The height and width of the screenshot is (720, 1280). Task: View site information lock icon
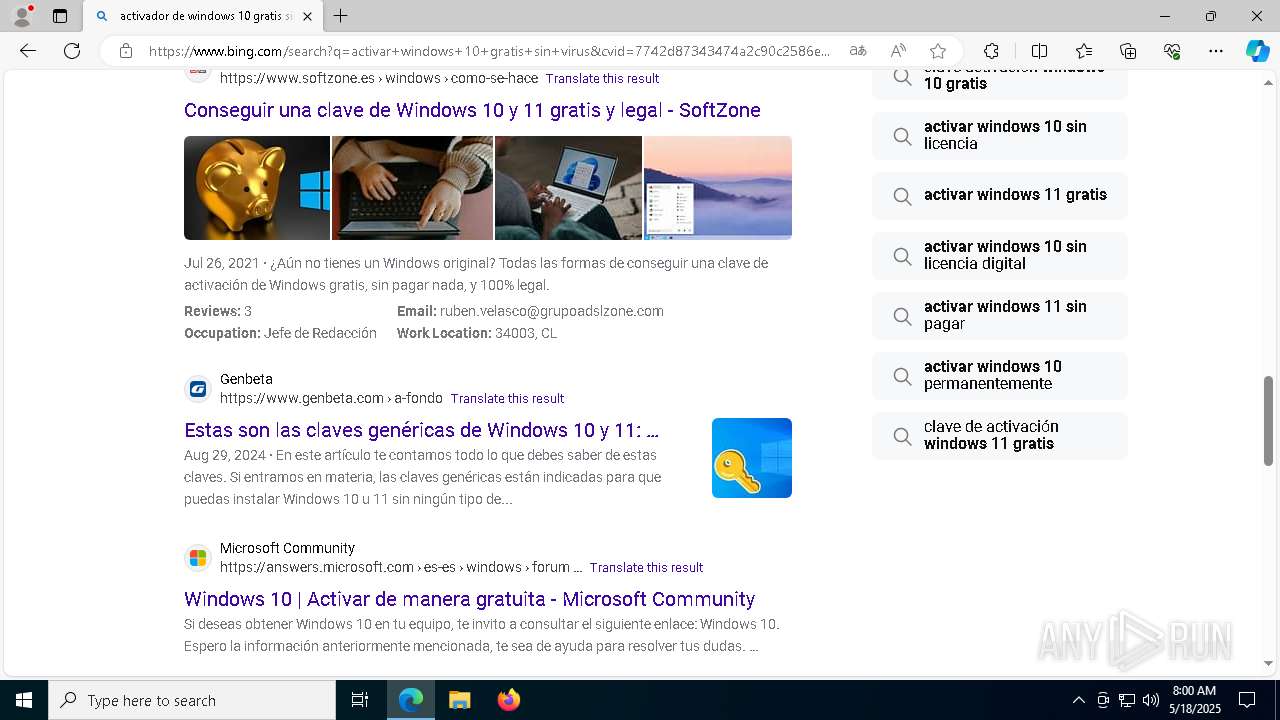125,51
